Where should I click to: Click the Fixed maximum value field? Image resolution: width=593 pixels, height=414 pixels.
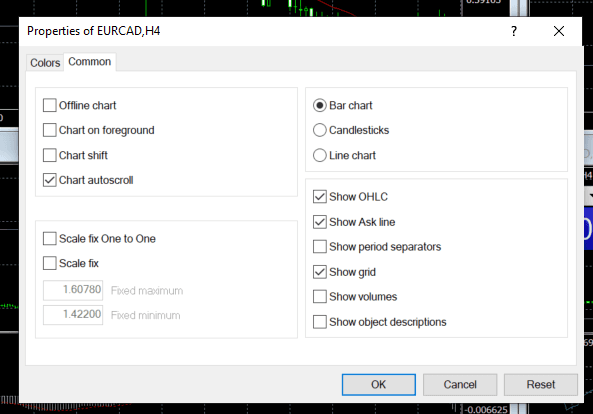73,290
